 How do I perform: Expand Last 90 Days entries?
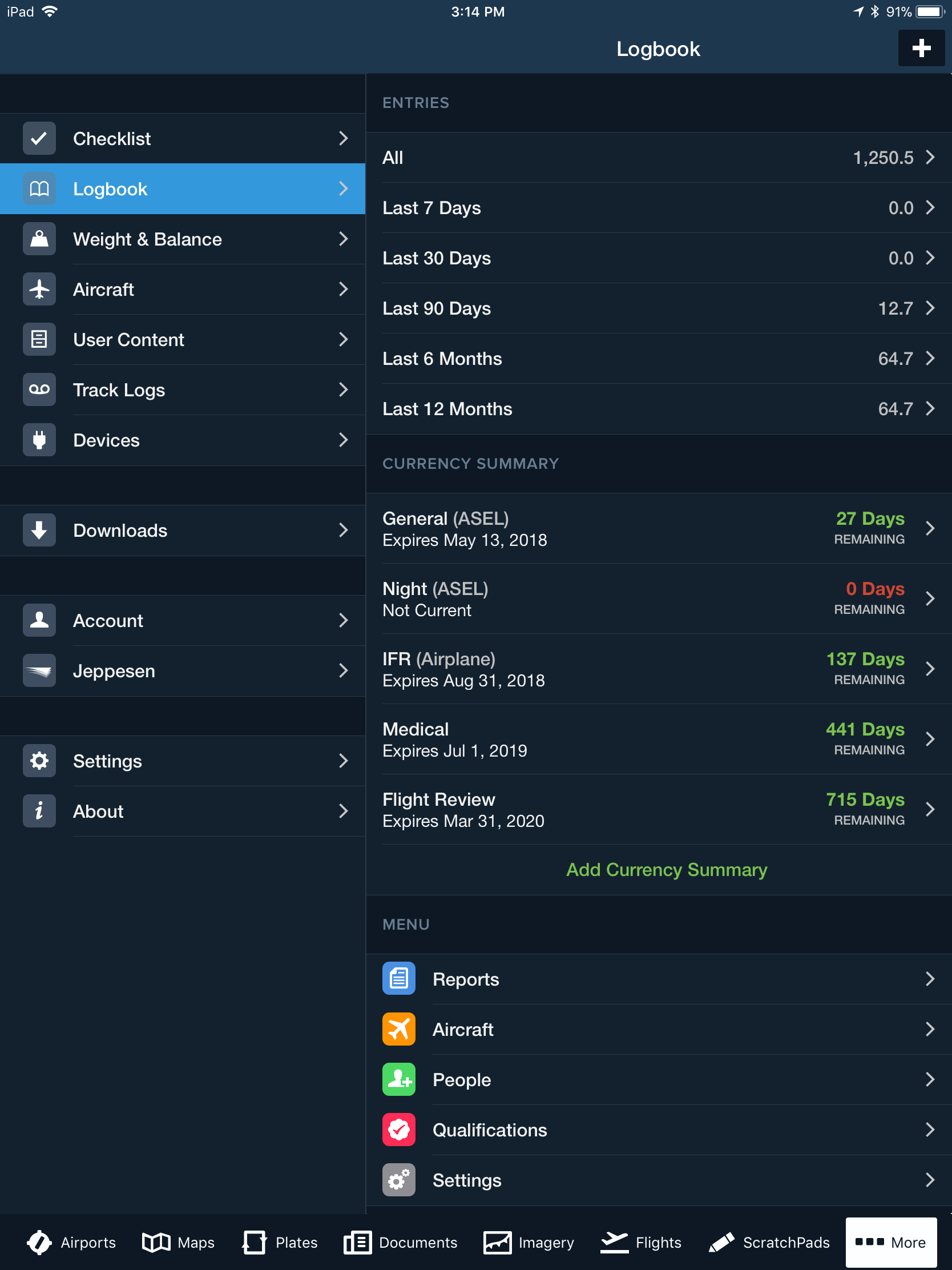click(x=930, y=308)
